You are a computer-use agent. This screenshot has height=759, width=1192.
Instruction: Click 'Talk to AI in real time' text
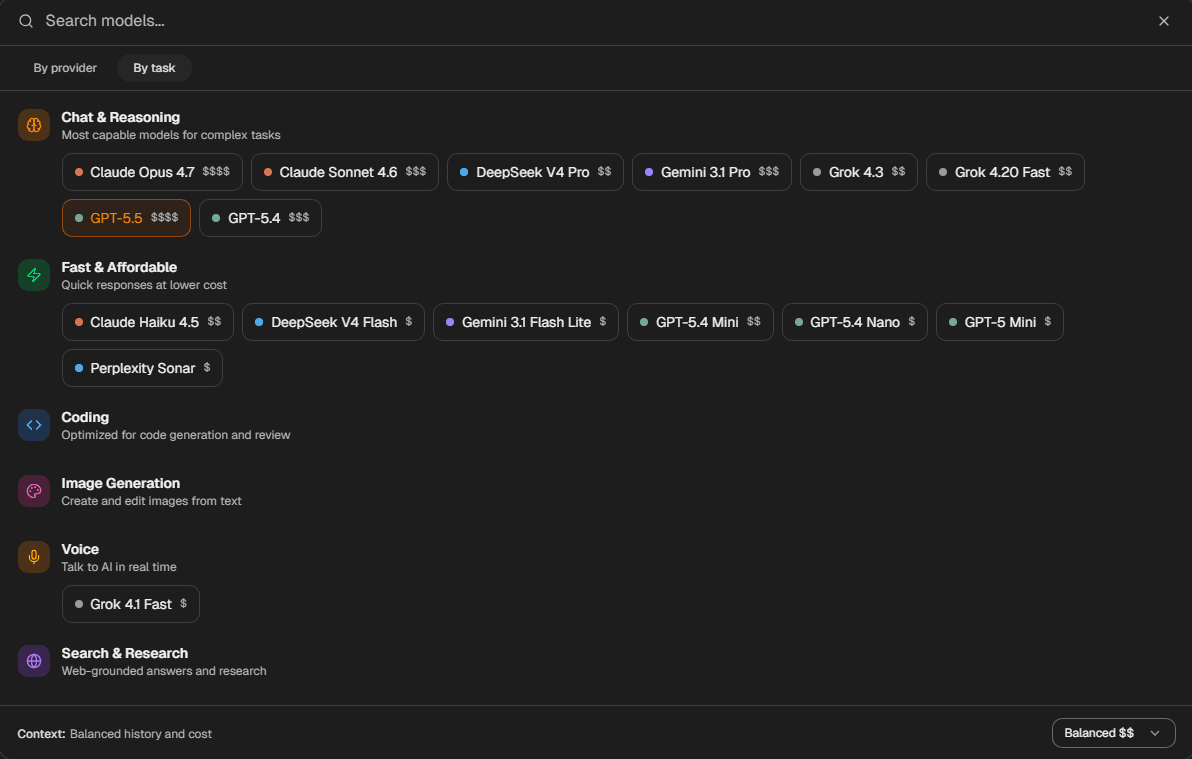[x=119, y=567]
